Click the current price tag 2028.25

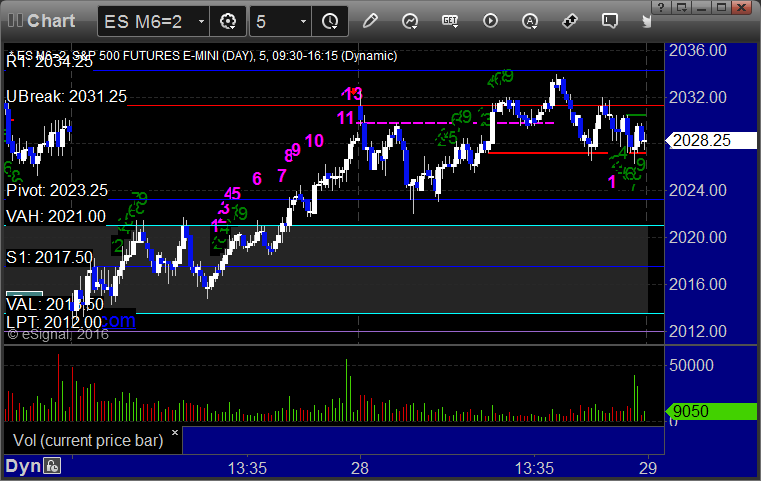(711, 140)
